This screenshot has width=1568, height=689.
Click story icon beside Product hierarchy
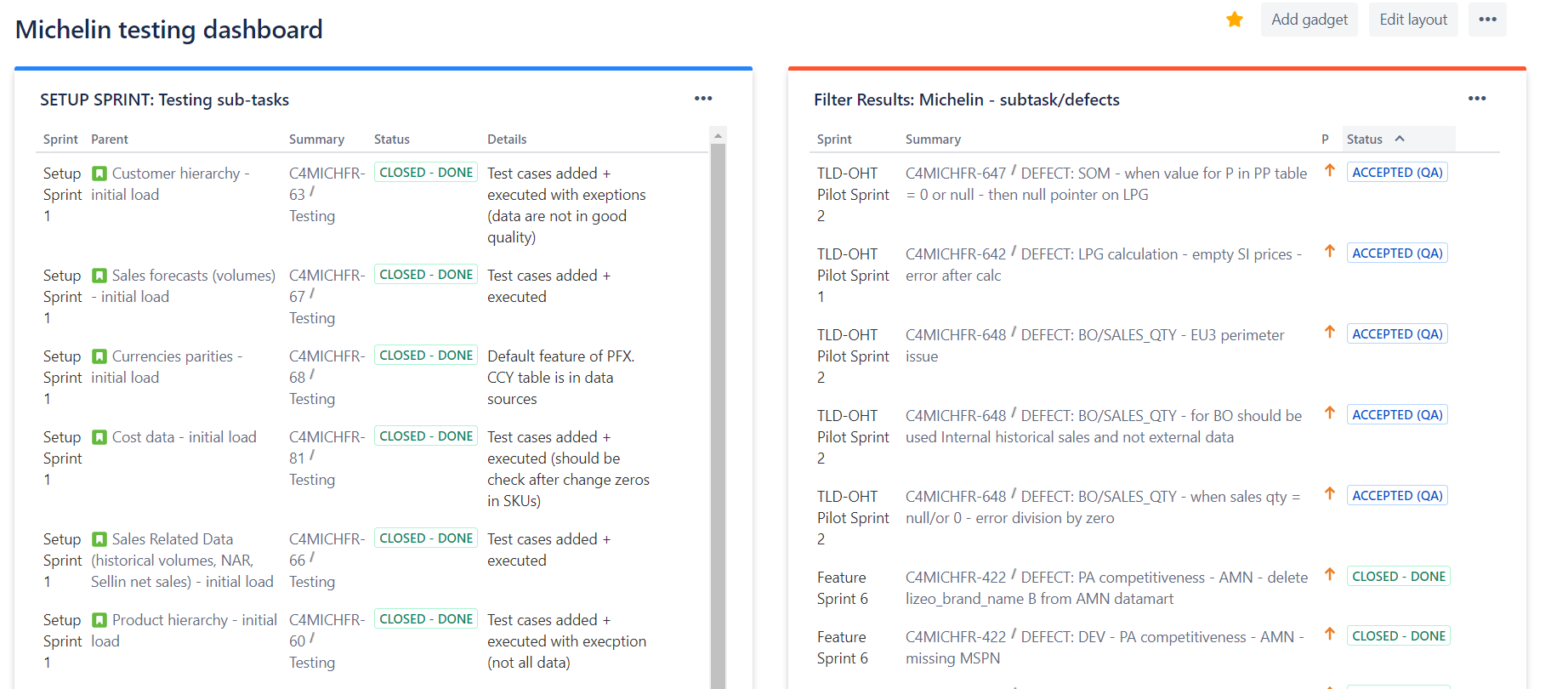(99, 620)
